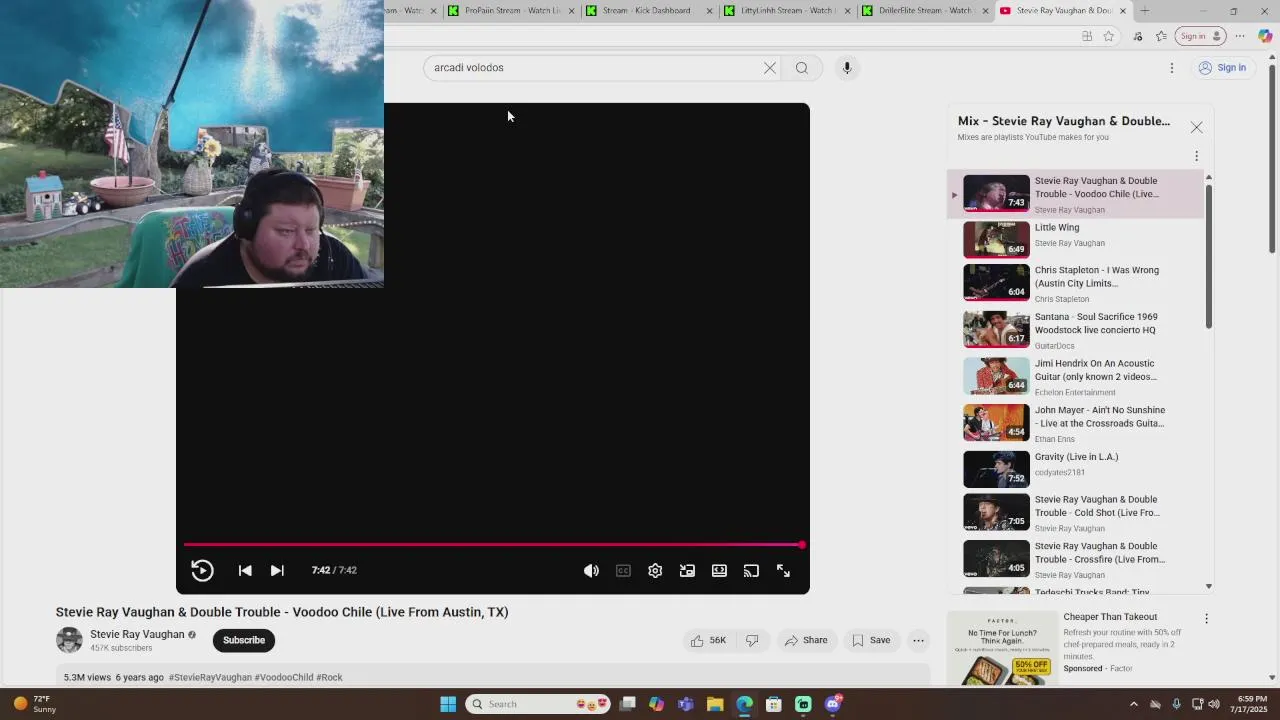Select Cold Shot live video in mix
The width and height of the screenshot is (1280, 720).
[x=1076, y=512]
